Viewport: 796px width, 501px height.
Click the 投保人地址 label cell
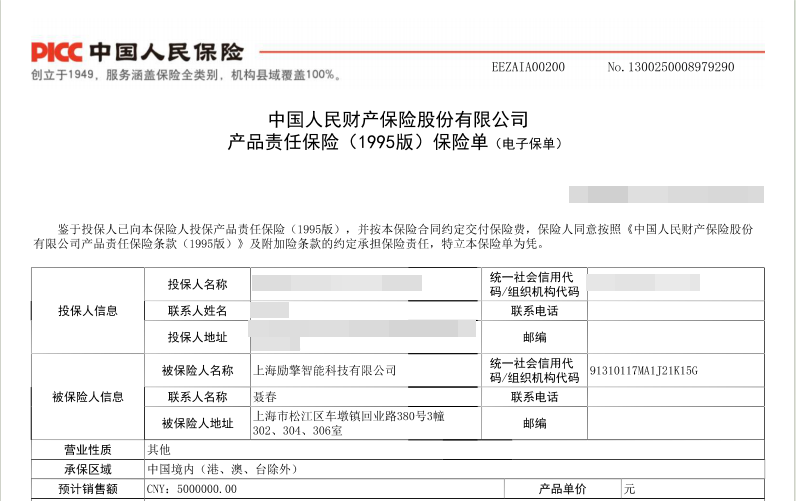point(197,336)
